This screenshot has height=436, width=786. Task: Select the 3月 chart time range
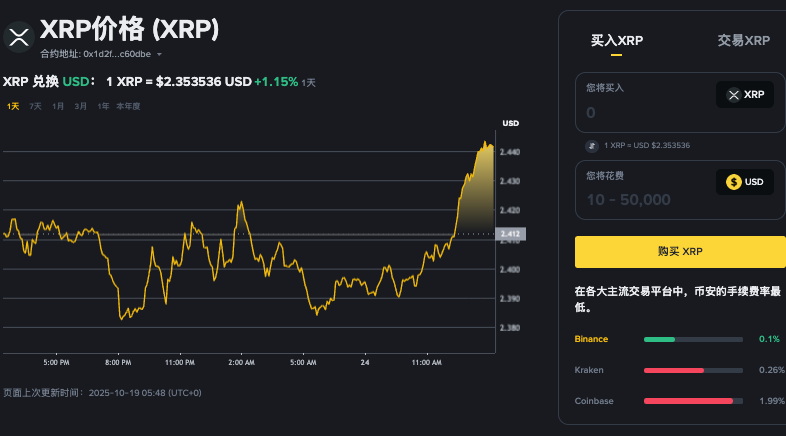[x=80, y=106]
